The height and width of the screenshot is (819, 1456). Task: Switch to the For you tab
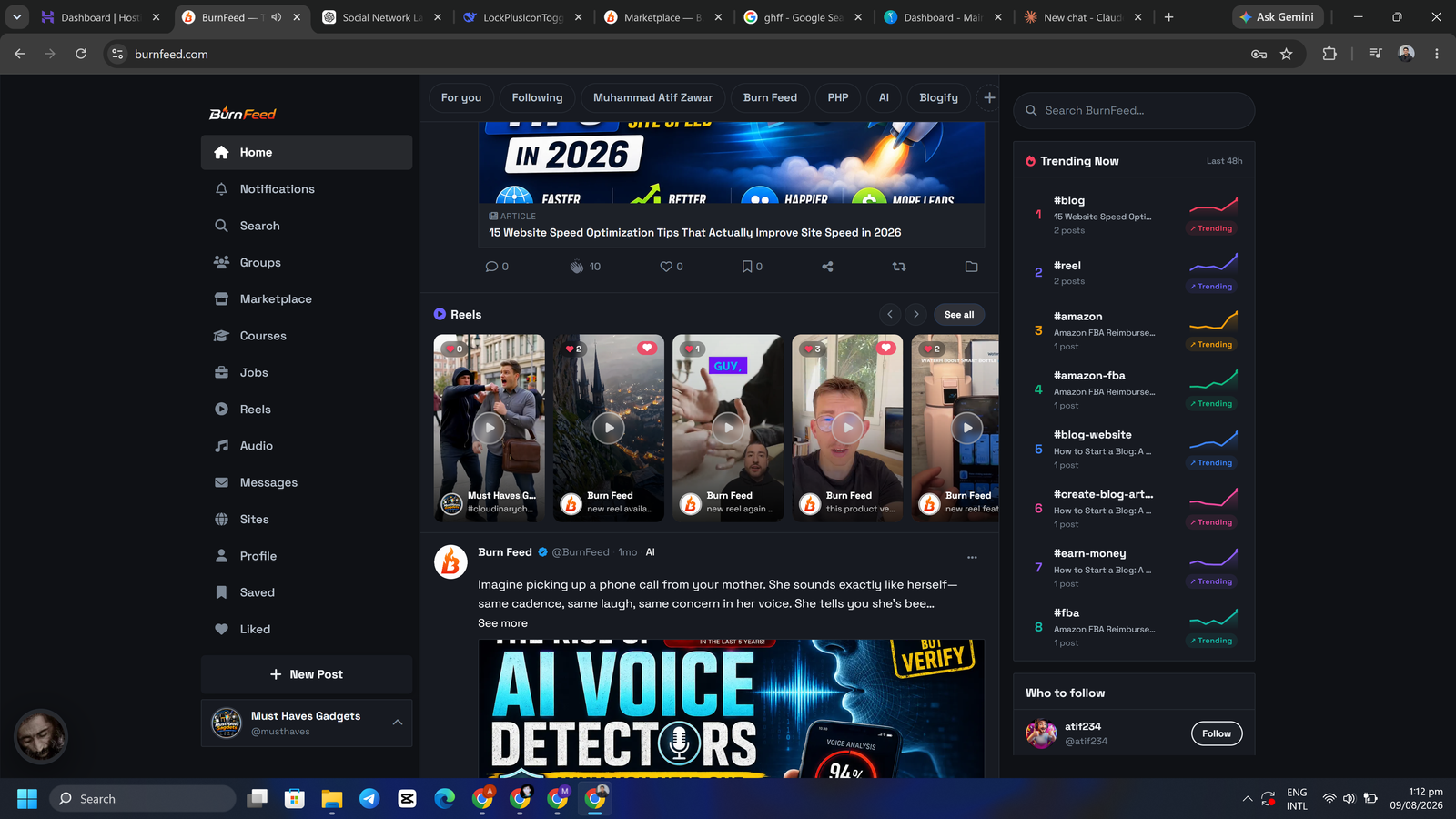click(461, 97)
